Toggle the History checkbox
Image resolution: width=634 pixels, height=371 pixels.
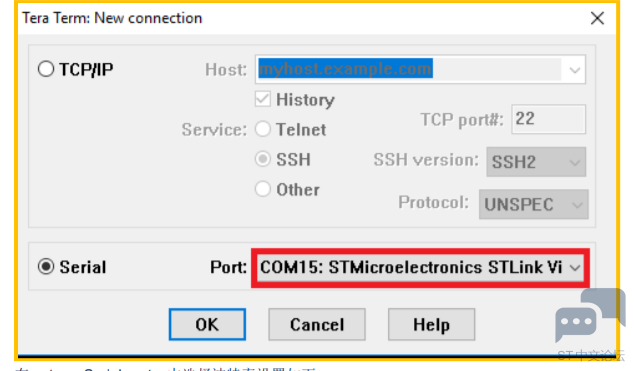click(x=263, y=99)
